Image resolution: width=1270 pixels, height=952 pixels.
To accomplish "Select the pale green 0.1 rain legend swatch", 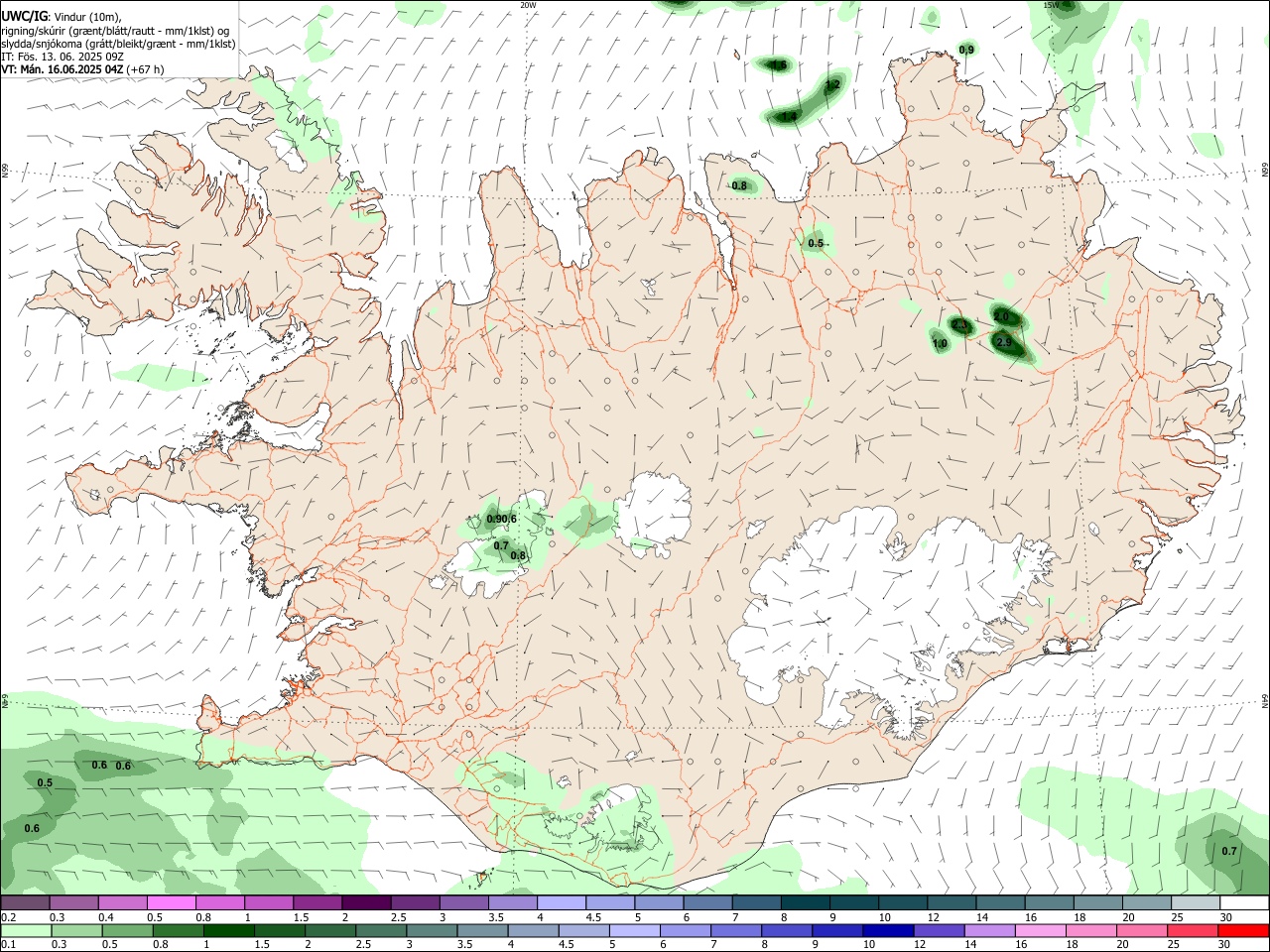I will (25, 930).
